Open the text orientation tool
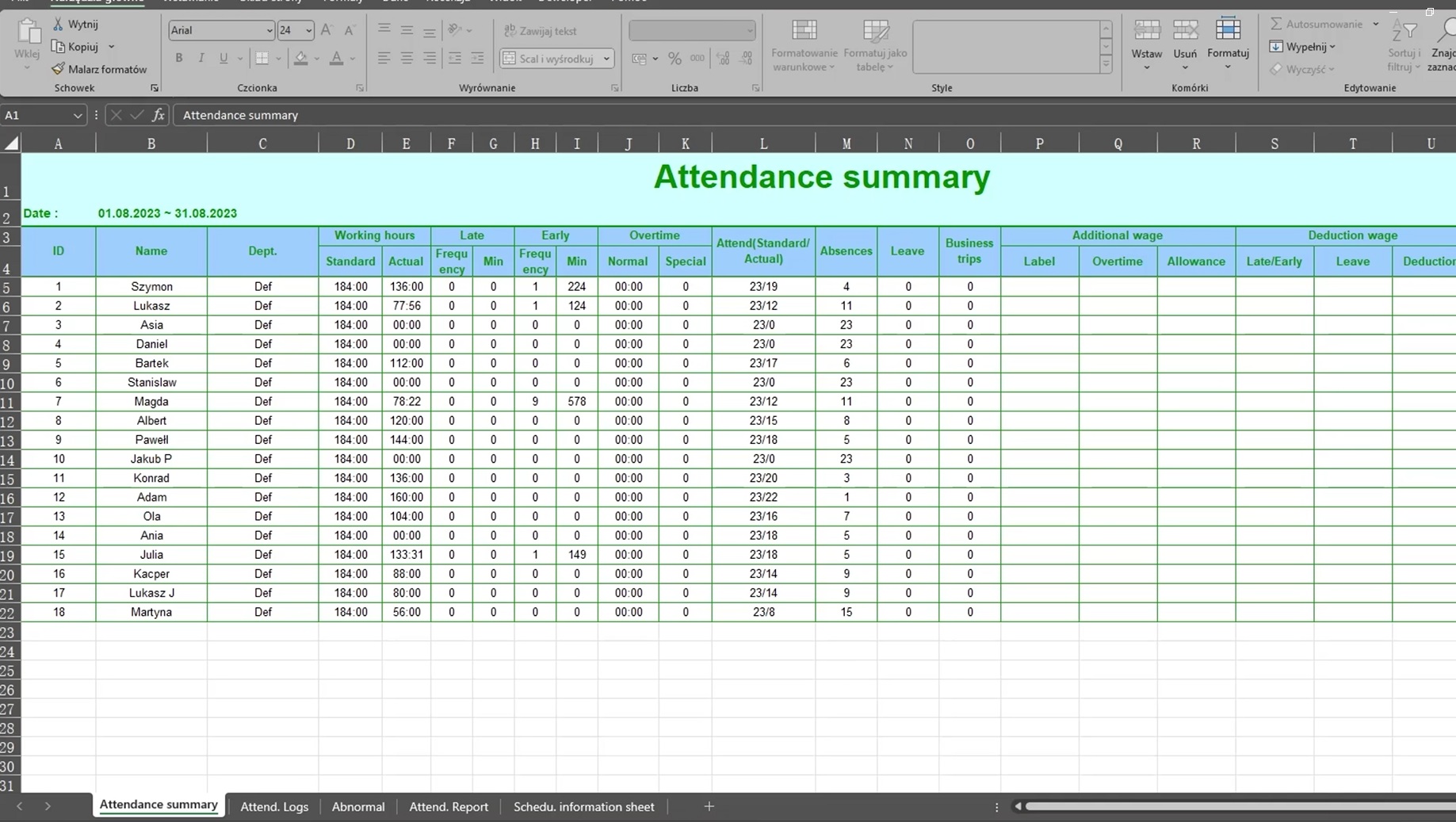The height and width of the screenshot is (822, 1456). (455, 30)
